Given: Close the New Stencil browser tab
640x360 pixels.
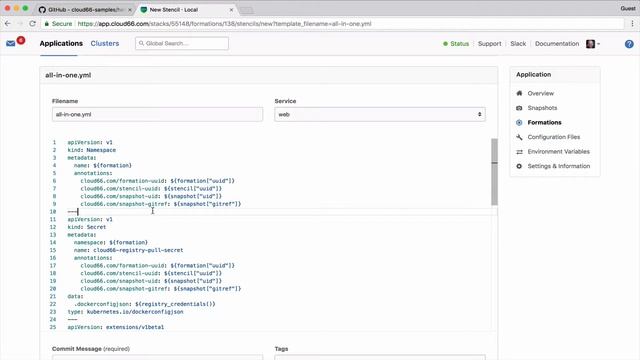Looking at the screenshot, I should point(231,9).
